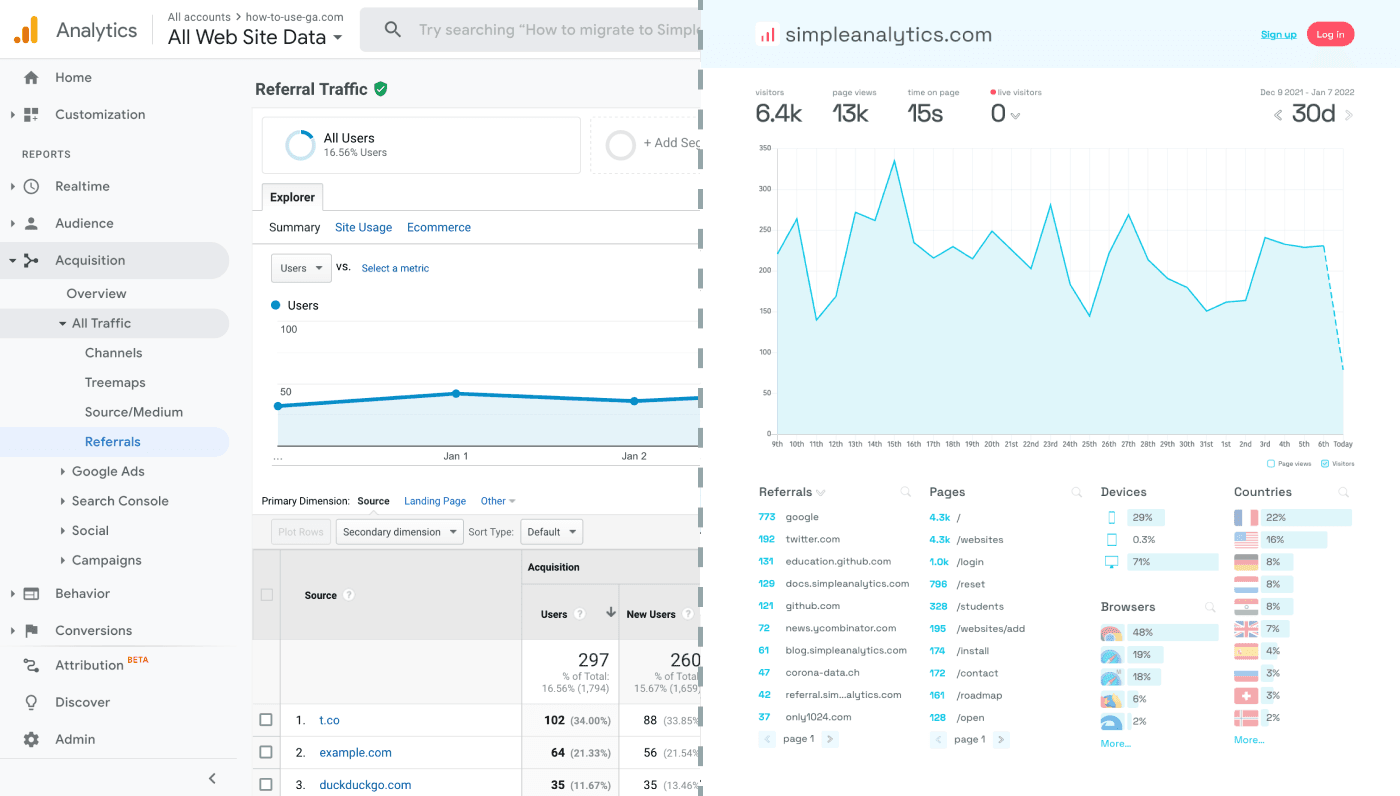The image size is (1400, 796).
Task: Click the Log in button
Action: (1330, 33)
